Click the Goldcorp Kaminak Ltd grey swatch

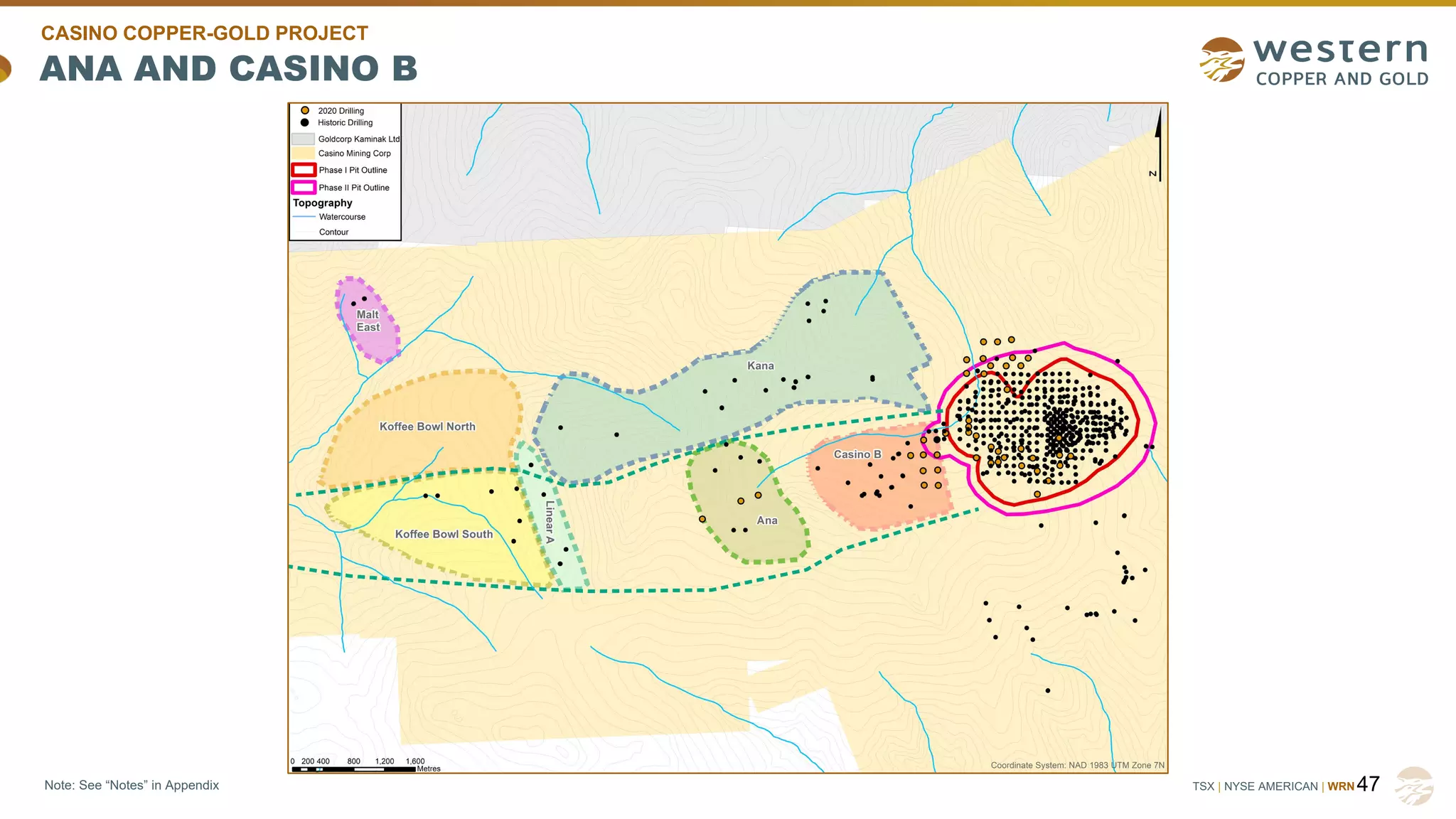pos(303,139)
